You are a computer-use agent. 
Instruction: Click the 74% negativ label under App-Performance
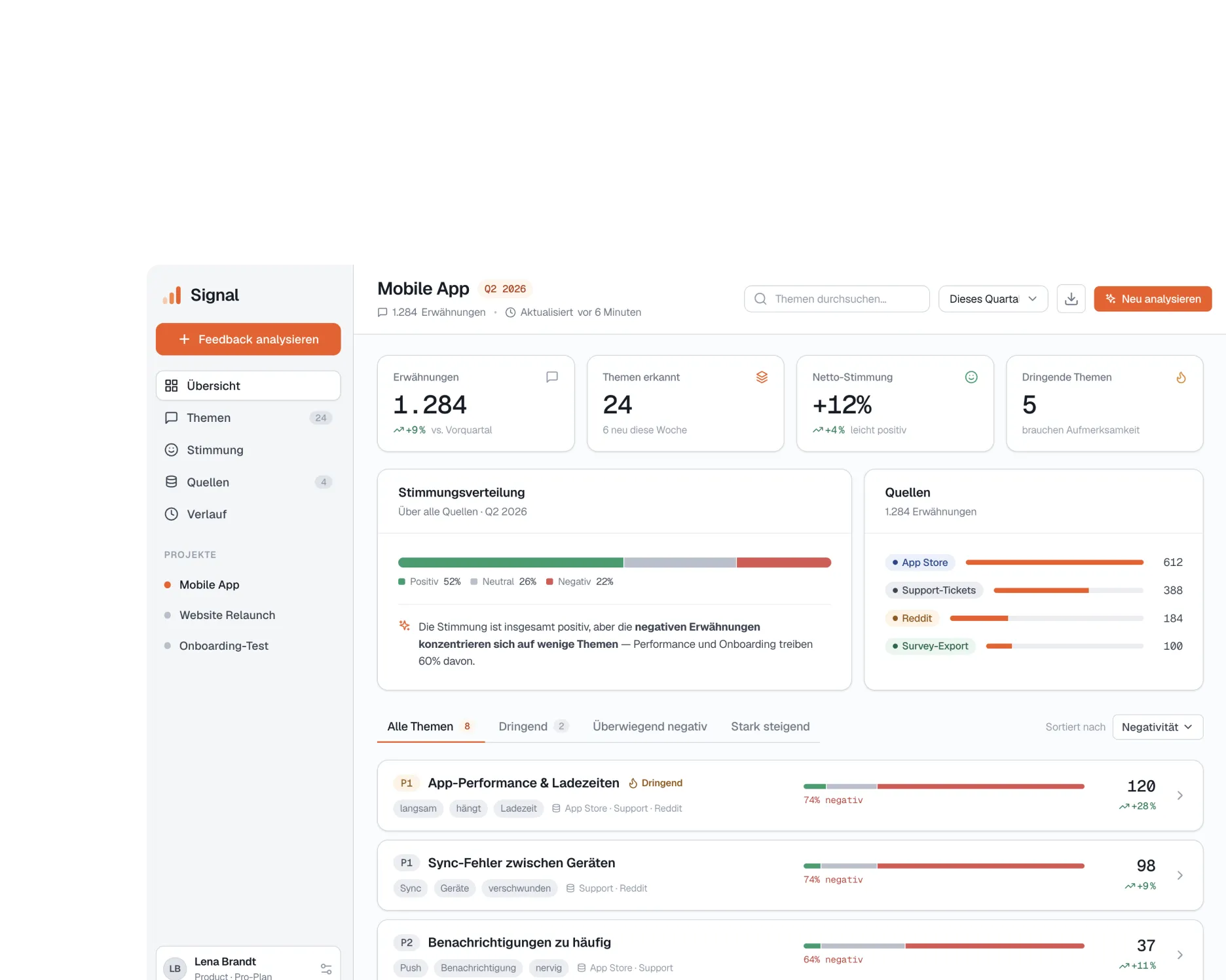(x=833, y=800)
